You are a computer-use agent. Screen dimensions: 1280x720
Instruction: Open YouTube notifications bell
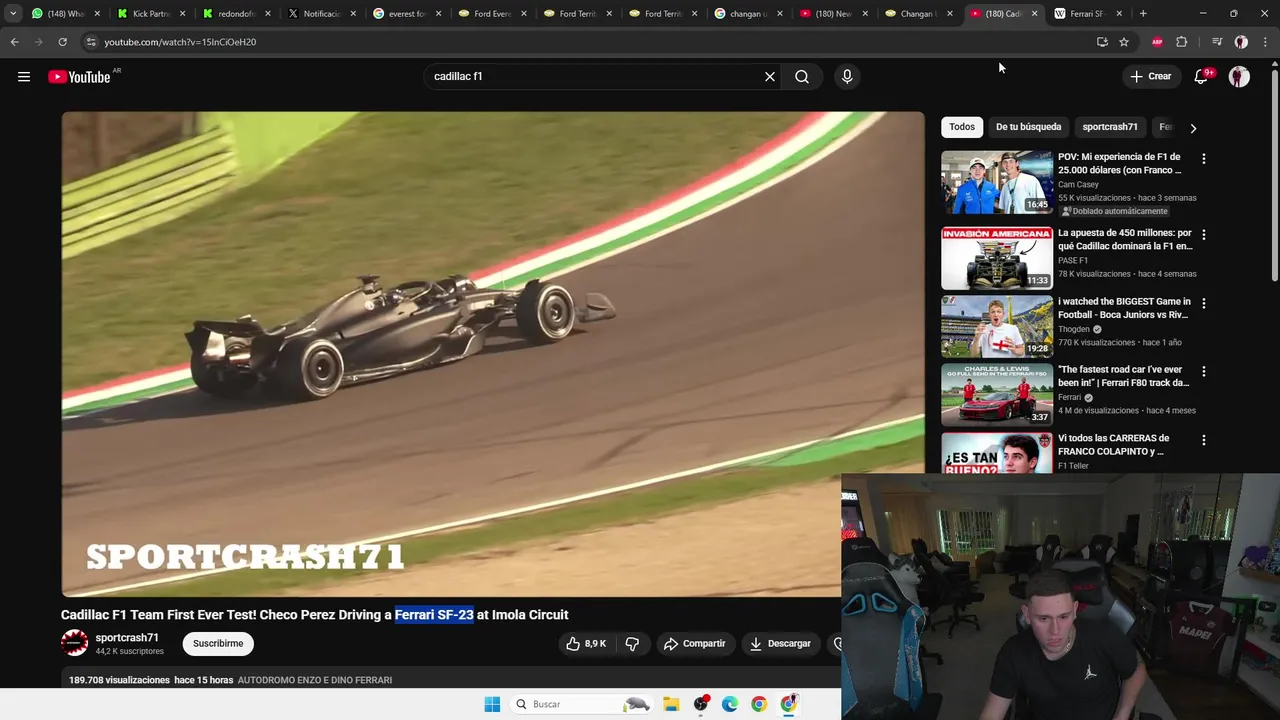(x=1201, y=77)
